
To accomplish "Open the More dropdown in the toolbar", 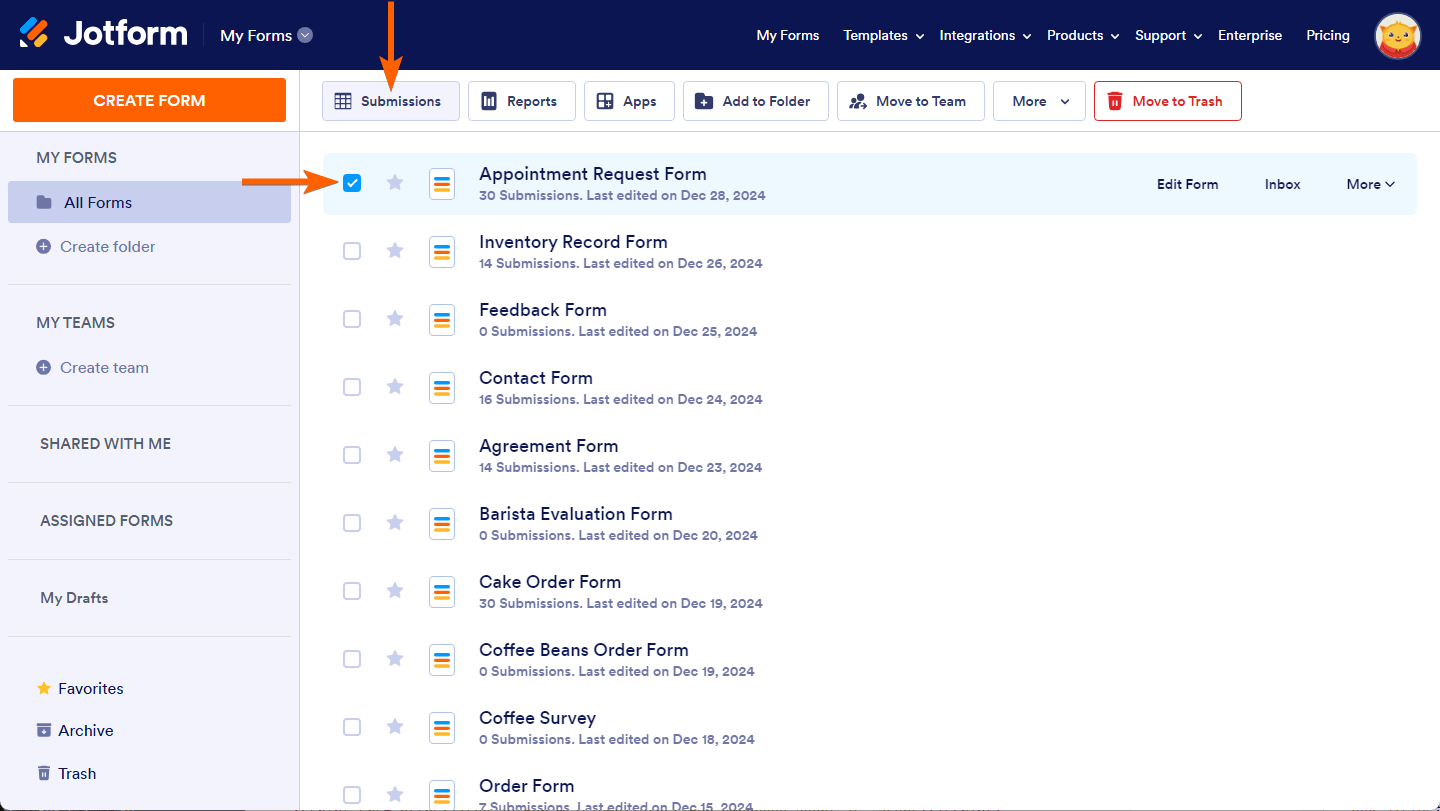I will point(1039,101).
